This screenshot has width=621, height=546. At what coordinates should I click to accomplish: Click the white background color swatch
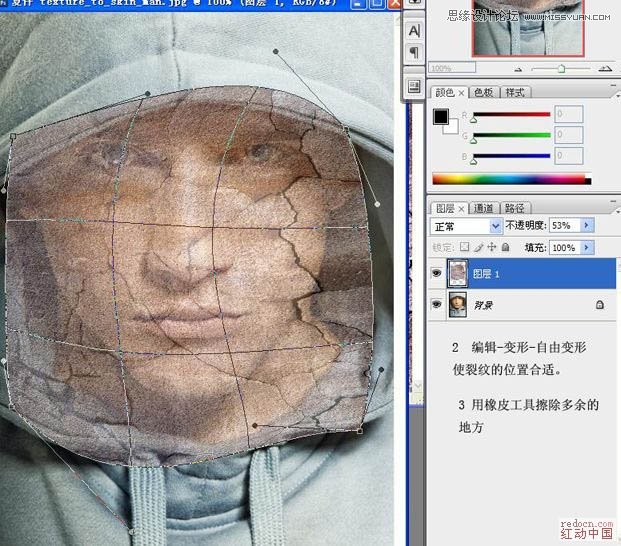coord(451,128)
